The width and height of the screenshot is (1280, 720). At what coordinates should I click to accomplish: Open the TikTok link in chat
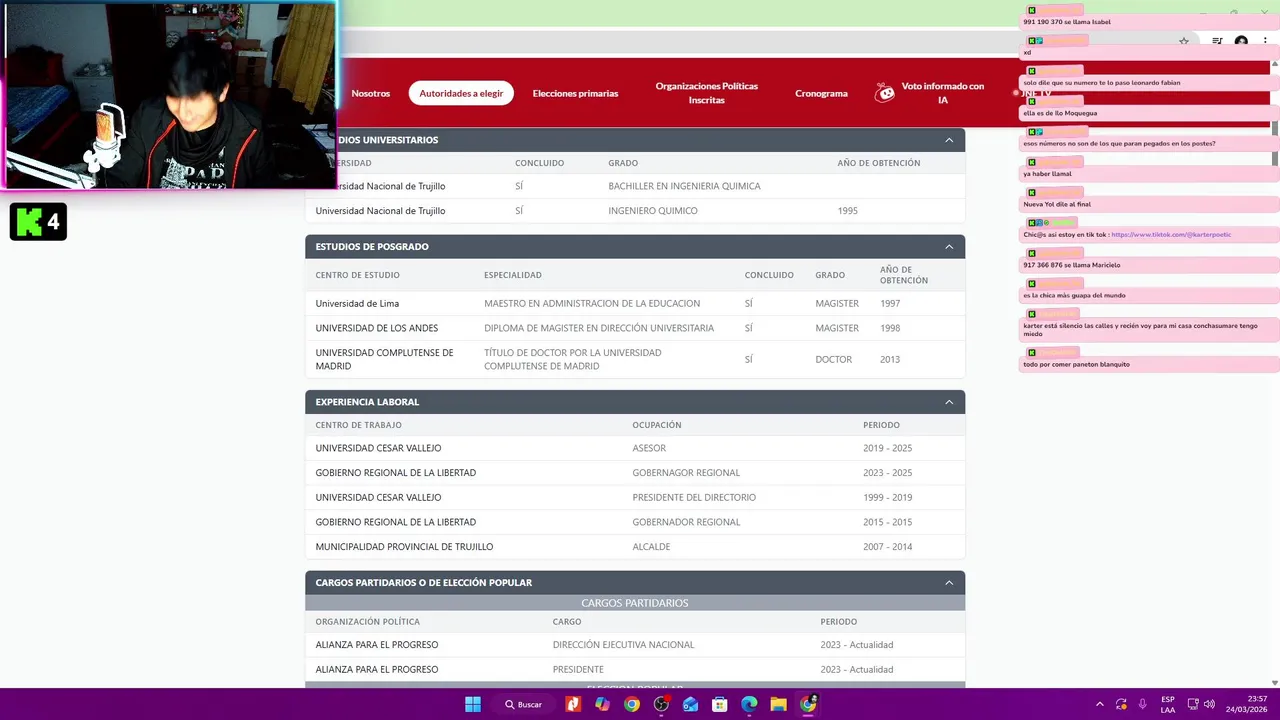[x=1171, y=235]
